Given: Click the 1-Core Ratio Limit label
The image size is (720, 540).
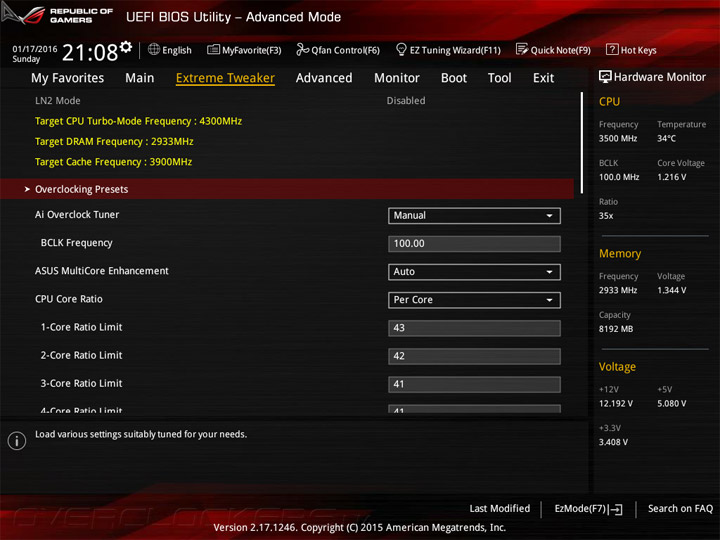Looking at the screenshot, I should point(81,327).
